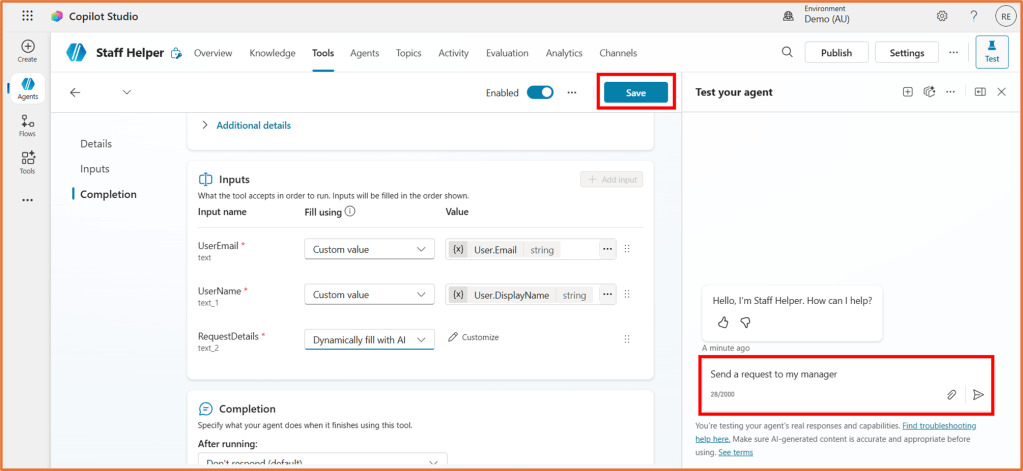This screenshot has width=1023, height=471.
Task: Click the thumbs up feedback icon
Action: [723, 322]
